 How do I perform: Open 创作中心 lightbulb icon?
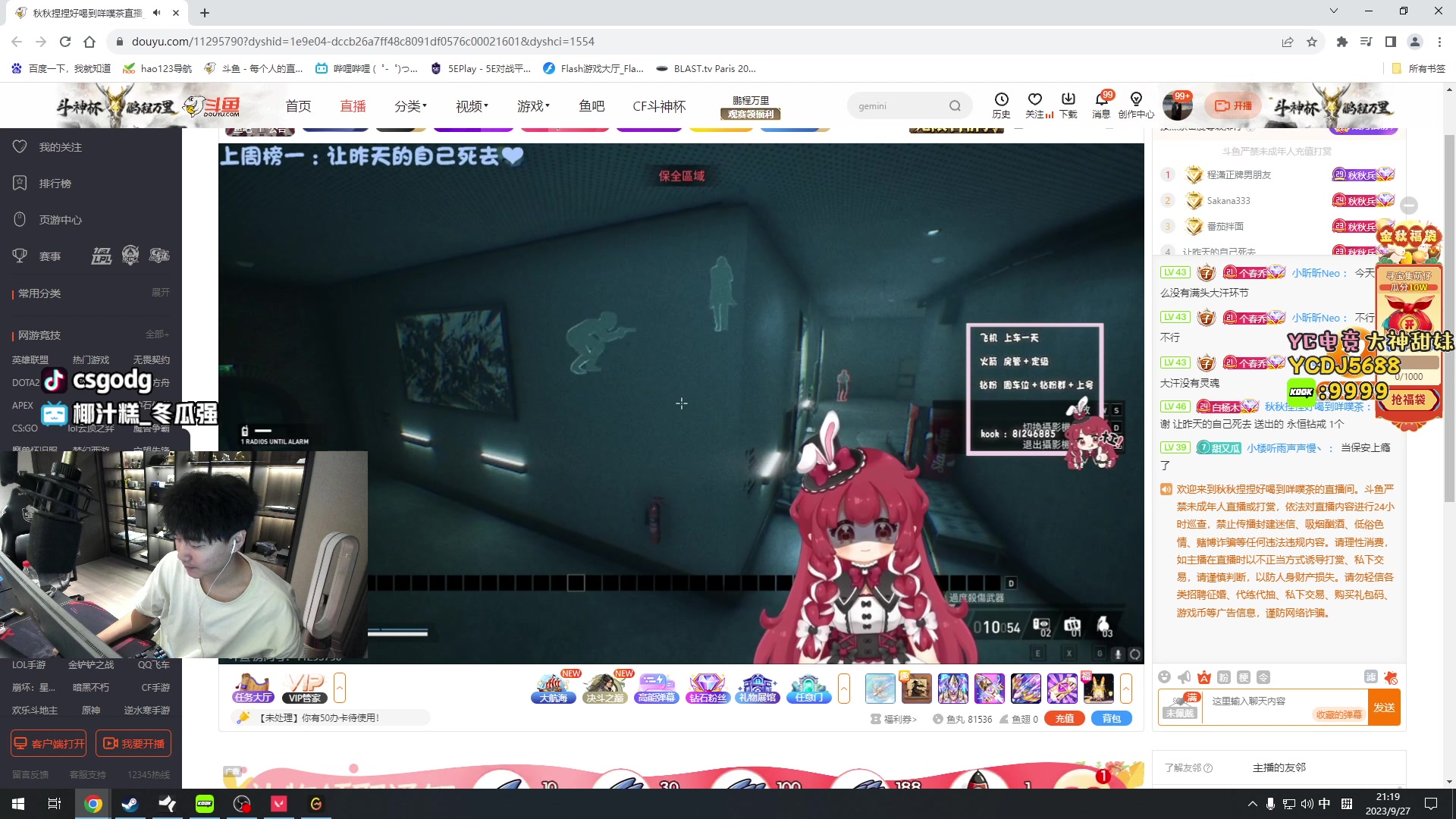click(x=1136, y=105)
